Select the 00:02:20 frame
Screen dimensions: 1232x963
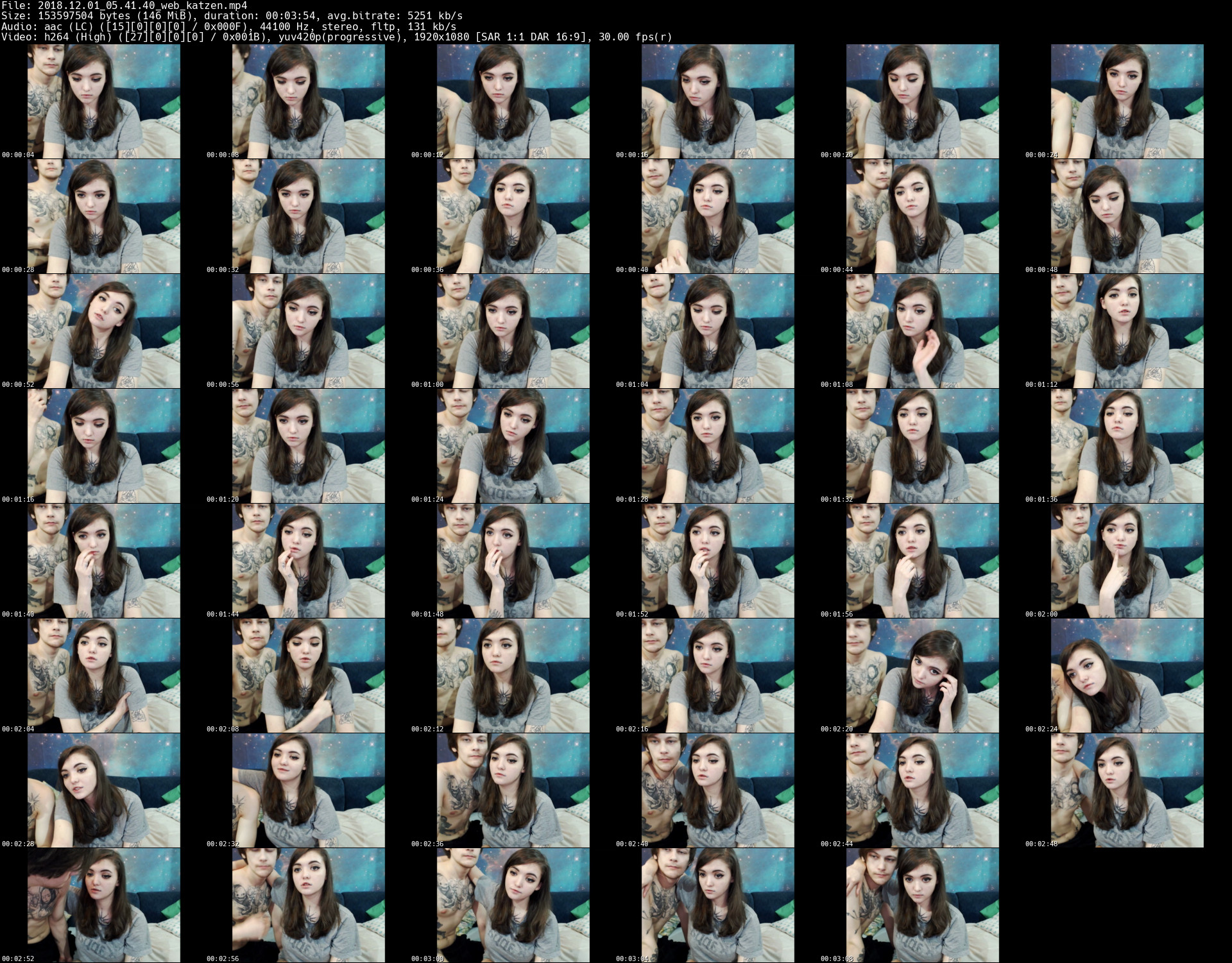(x=922, y=676)
